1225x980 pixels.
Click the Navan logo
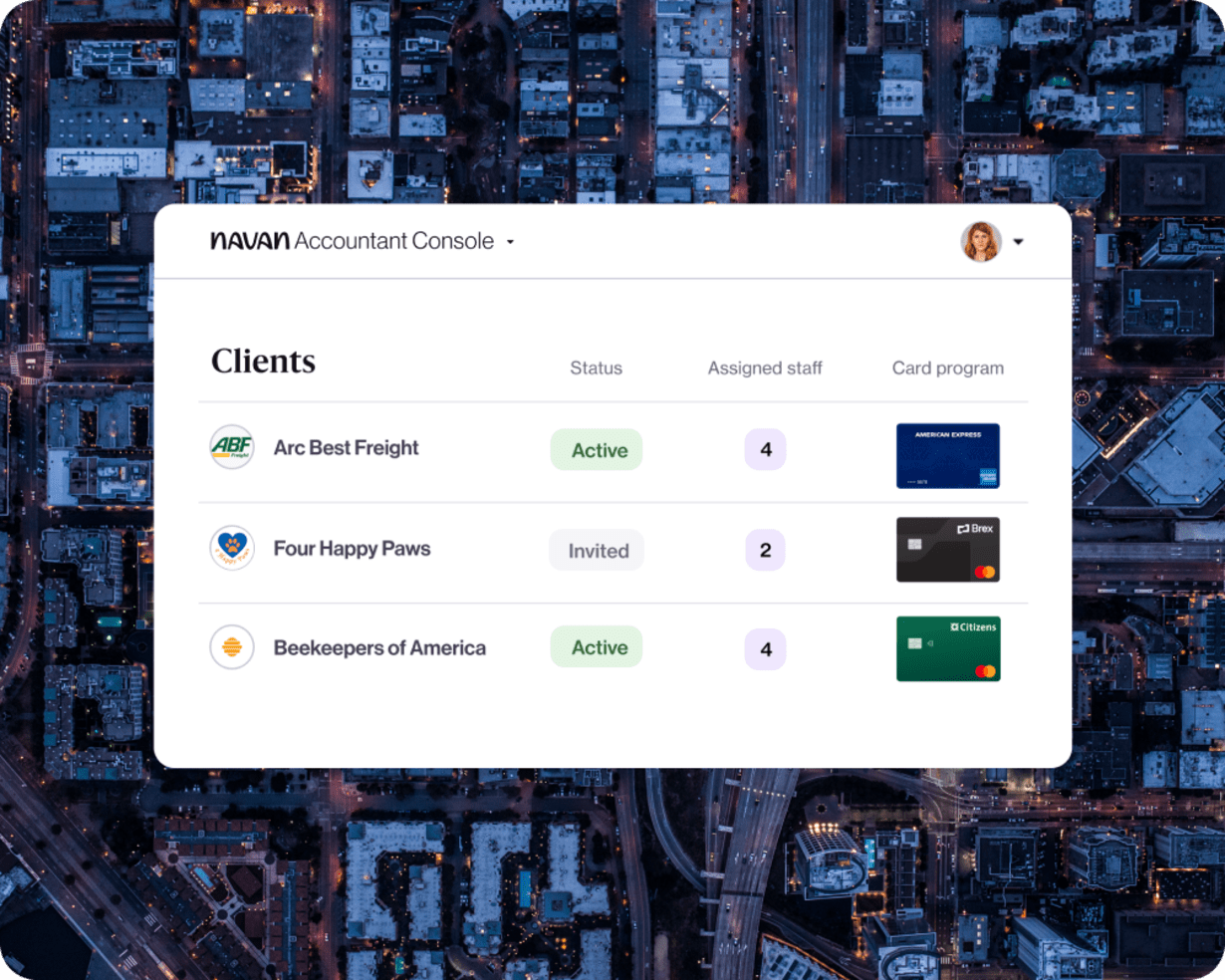point(250,241)
